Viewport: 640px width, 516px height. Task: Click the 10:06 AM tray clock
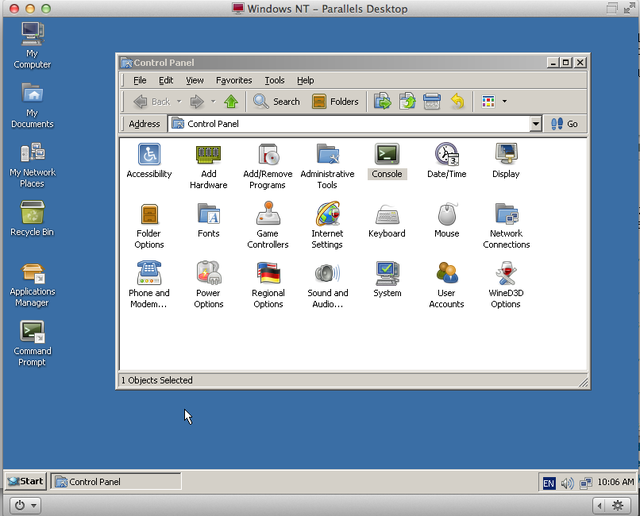tap(616, 482)
